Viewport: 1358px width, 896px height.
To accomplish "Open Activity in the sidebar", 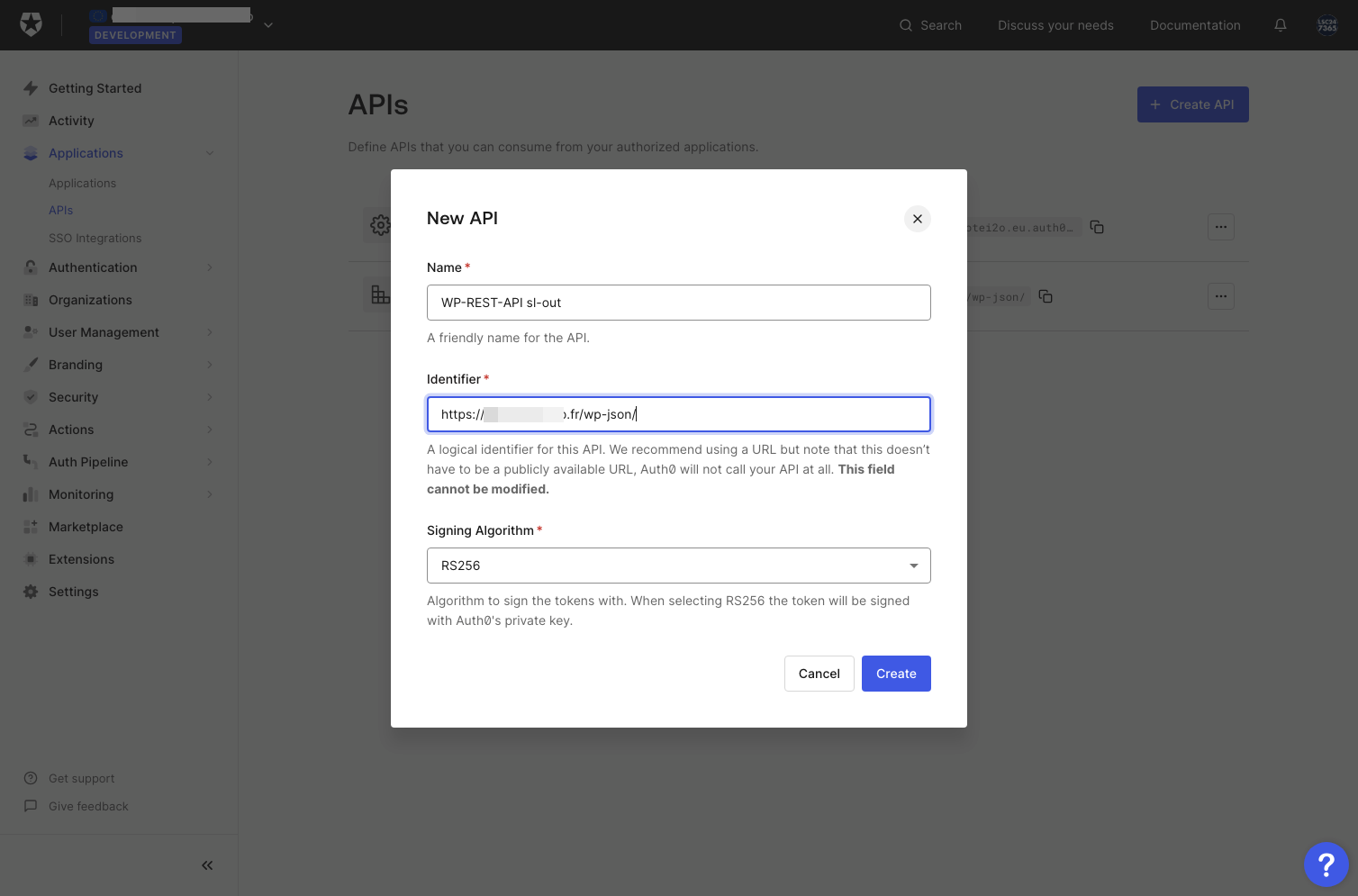I will click(x=71, y=121).
